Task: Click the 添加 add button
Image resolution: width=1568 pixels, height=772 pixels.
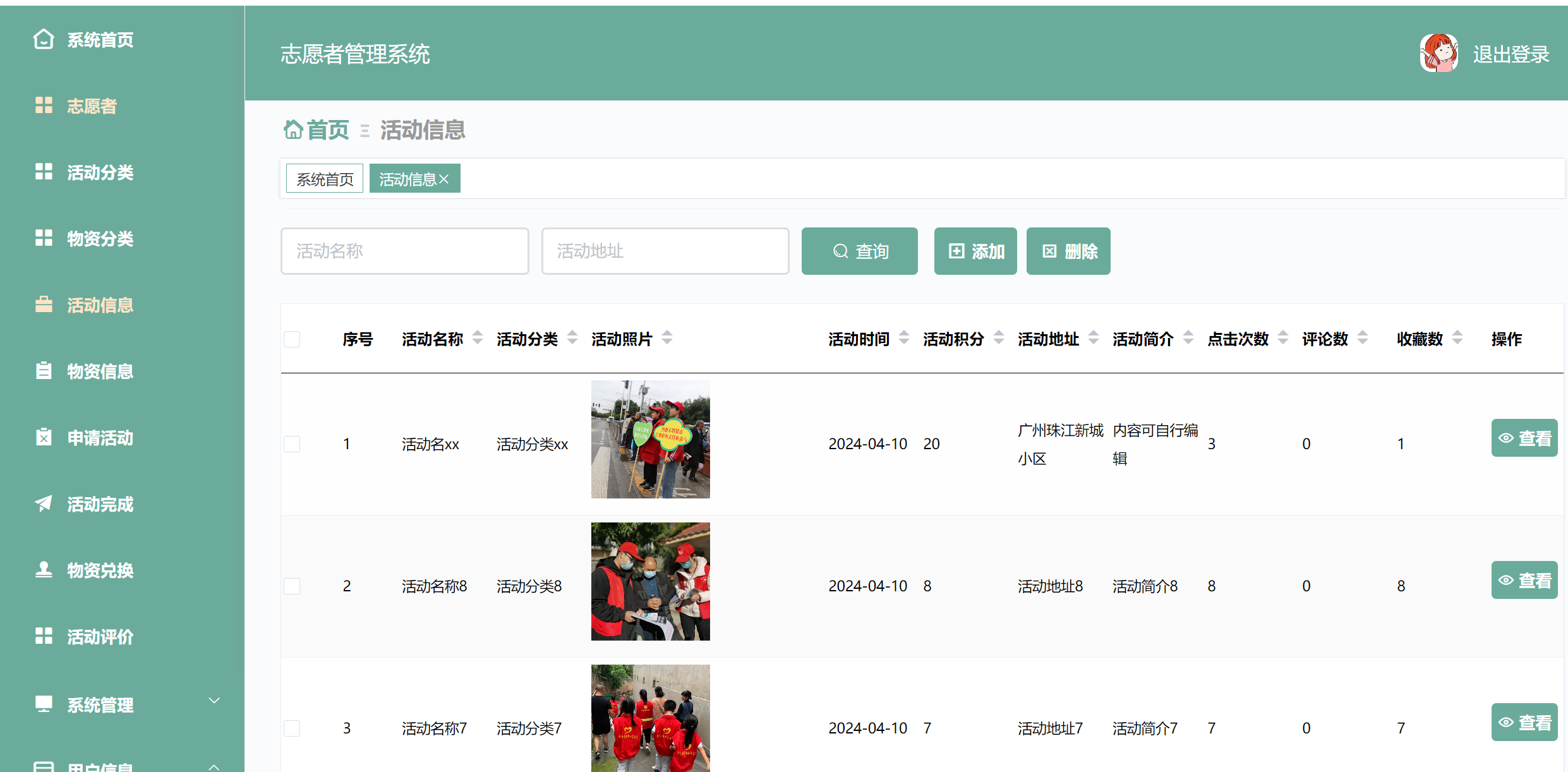Action: [975, 251]
